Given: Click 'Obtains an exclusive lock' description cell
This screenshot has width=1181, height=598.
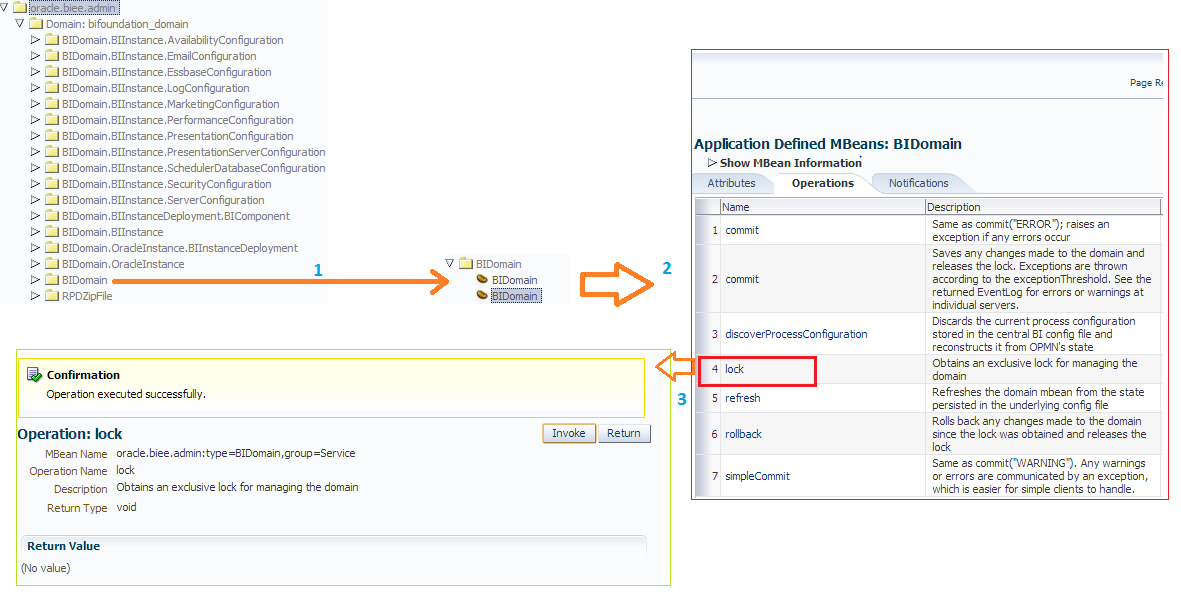Looking at the screenshot, I should [x=1043, y=369].
